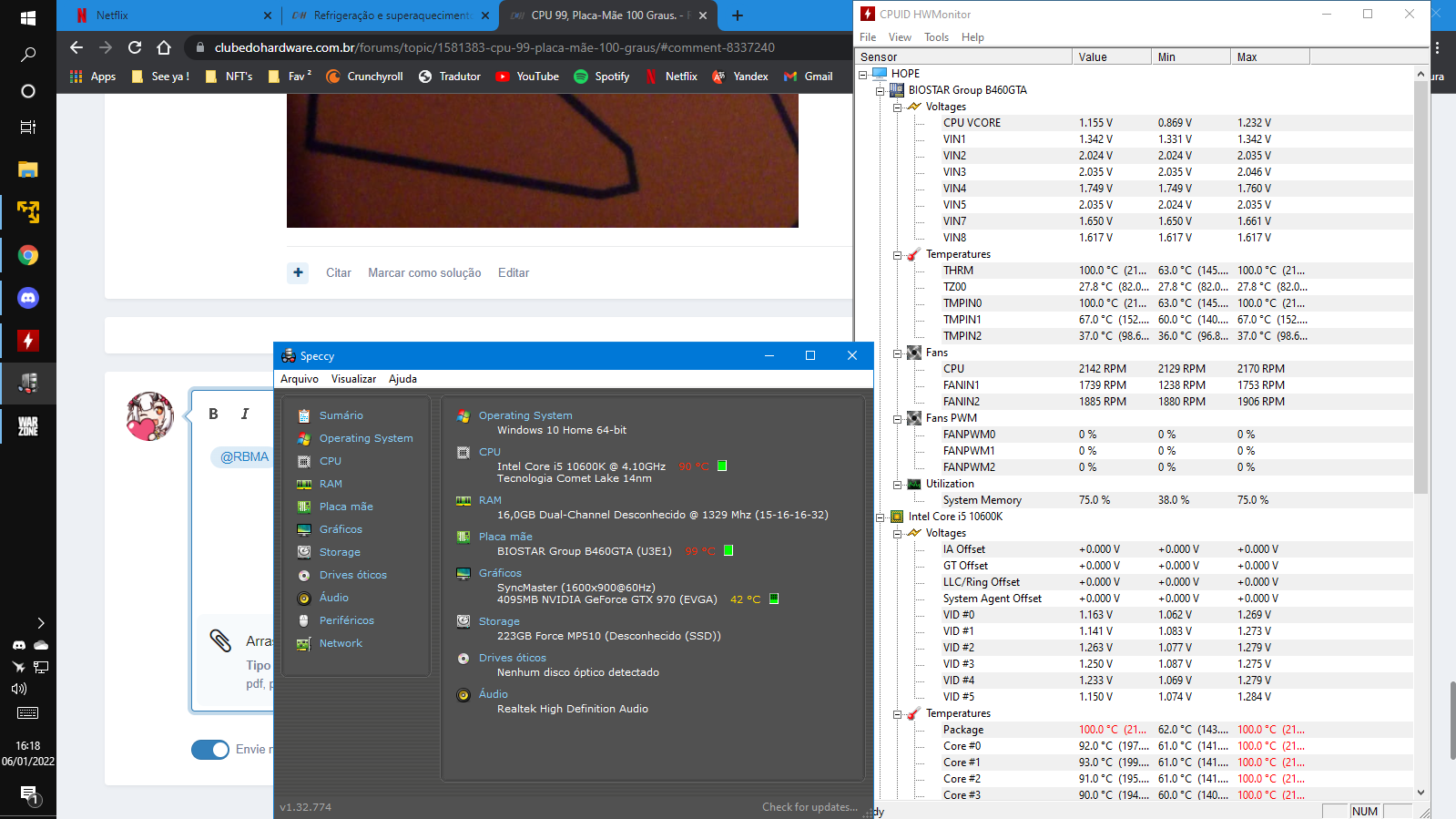Click the bold formatting button in editor
Image resolution: width=1456 pixels, height=819 pixels.
pos(213,414)
